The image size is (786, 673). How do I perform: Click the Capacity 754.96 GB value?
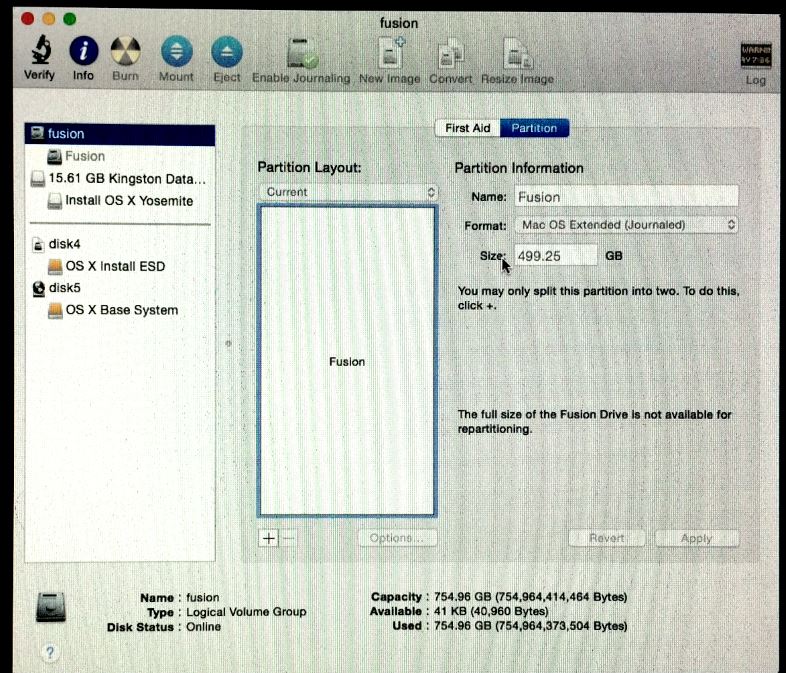[x=530, y=597]
